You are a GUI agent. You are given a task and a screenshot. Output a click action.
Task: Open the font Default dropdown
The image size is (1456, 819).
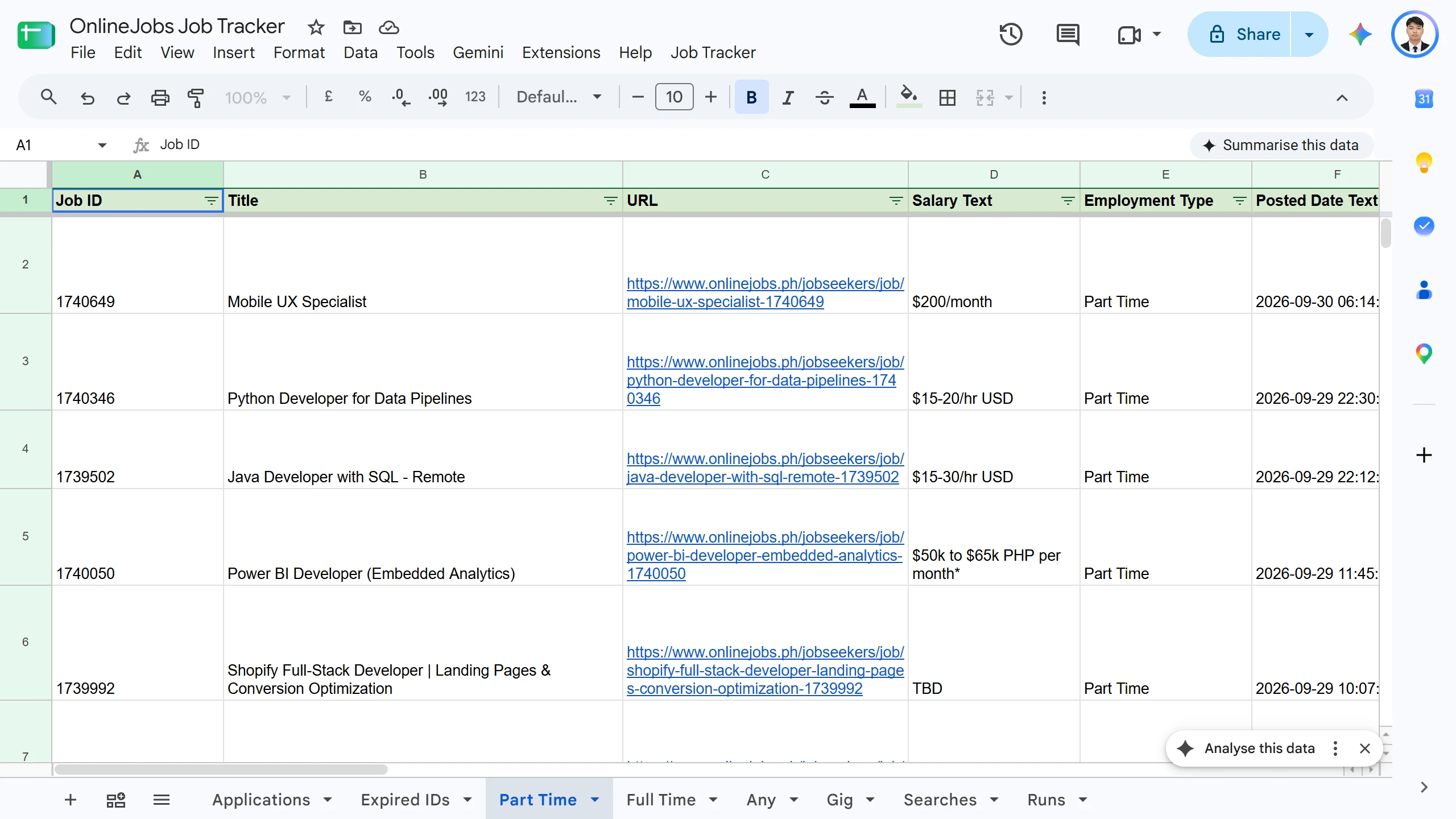pyautogui.click(x=559, y=97)
